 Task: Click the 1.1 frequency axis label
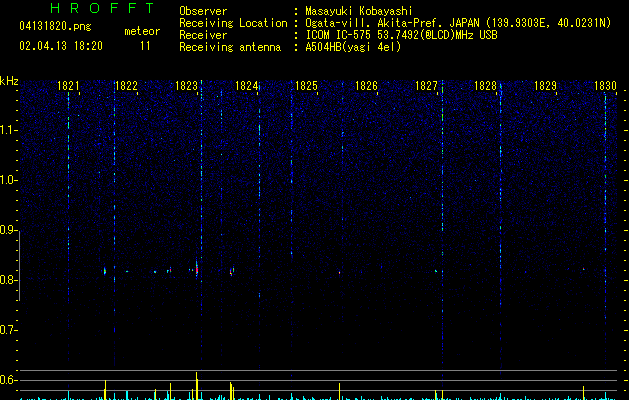coord(9,130)
